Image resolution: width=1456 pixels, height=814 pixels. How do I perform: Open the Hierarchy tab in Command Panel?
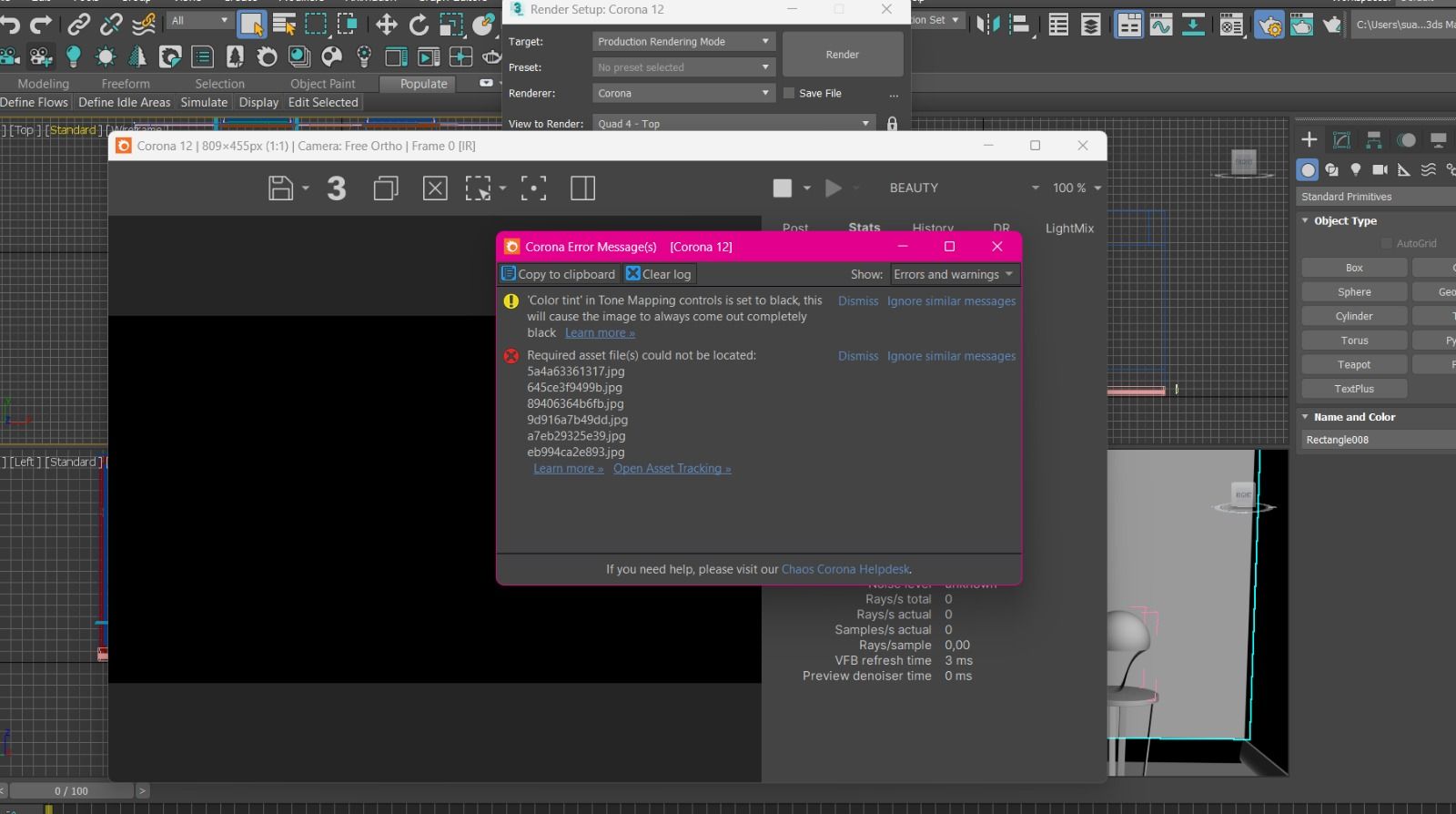pos(1374,139)
